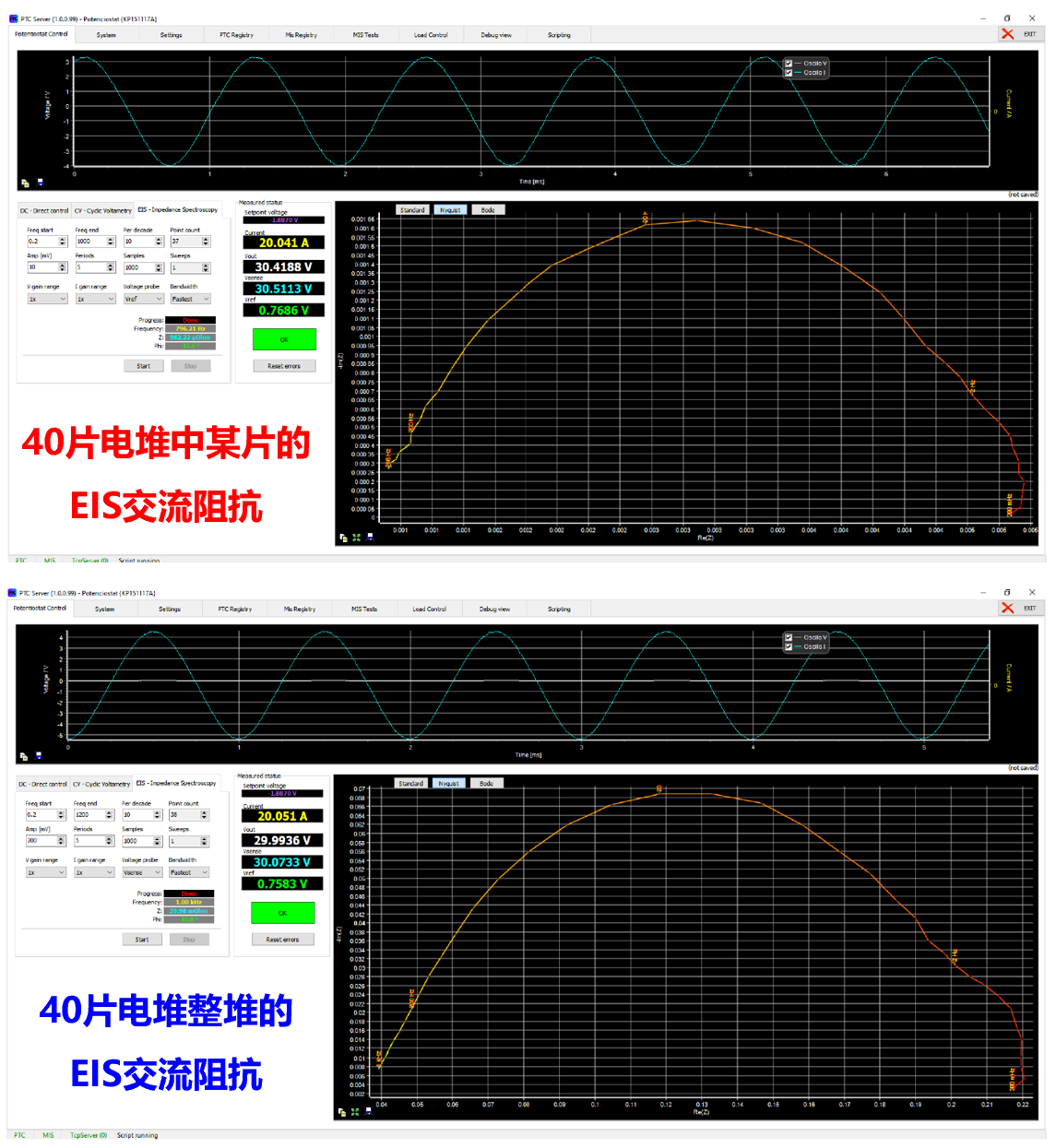Click MIS status bar item in bottom window
Viewport: 1056px width, 1148px height.
(x=48, y=1135)
